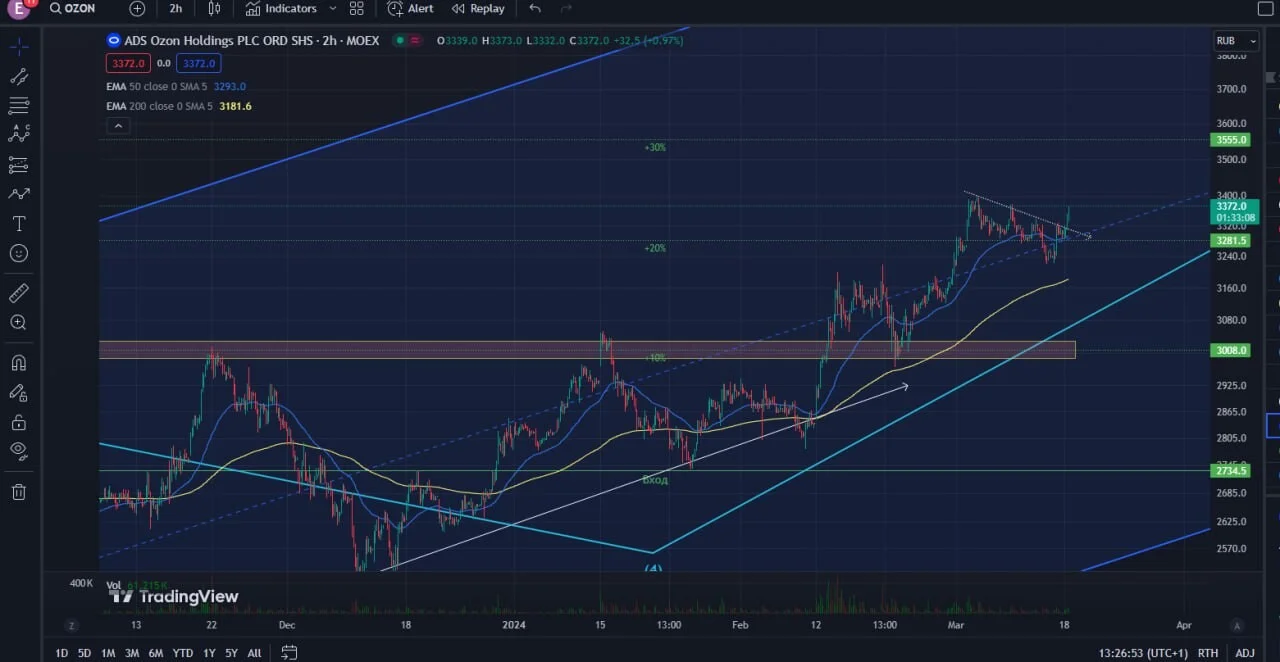Image resolution: width=1280 pixels, height=662 pixels.
Task: Set date range to 1Y
Action: click(209, 653)
